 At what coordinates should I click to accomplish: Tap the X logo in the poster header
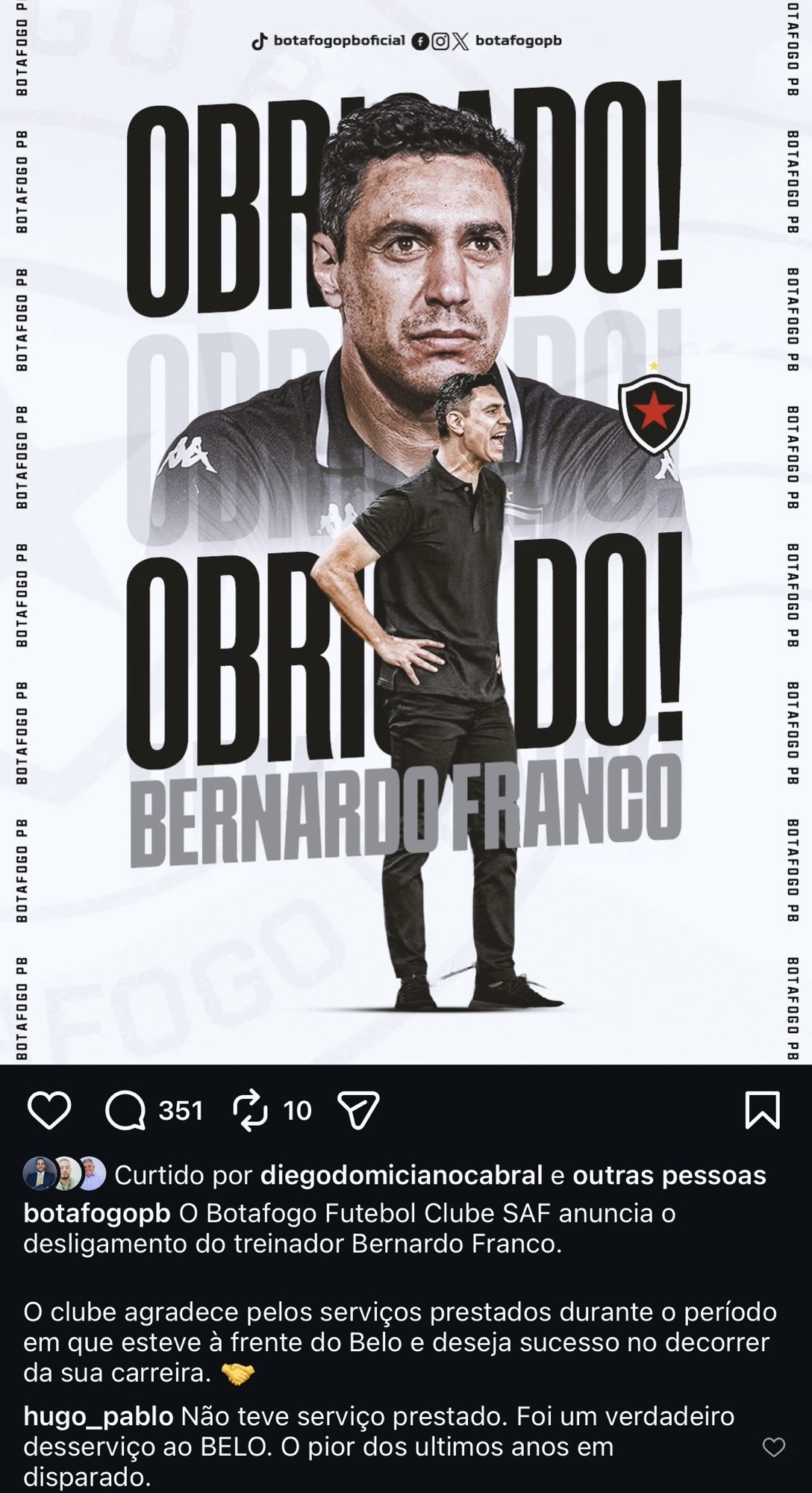click(x=461, y=42)
